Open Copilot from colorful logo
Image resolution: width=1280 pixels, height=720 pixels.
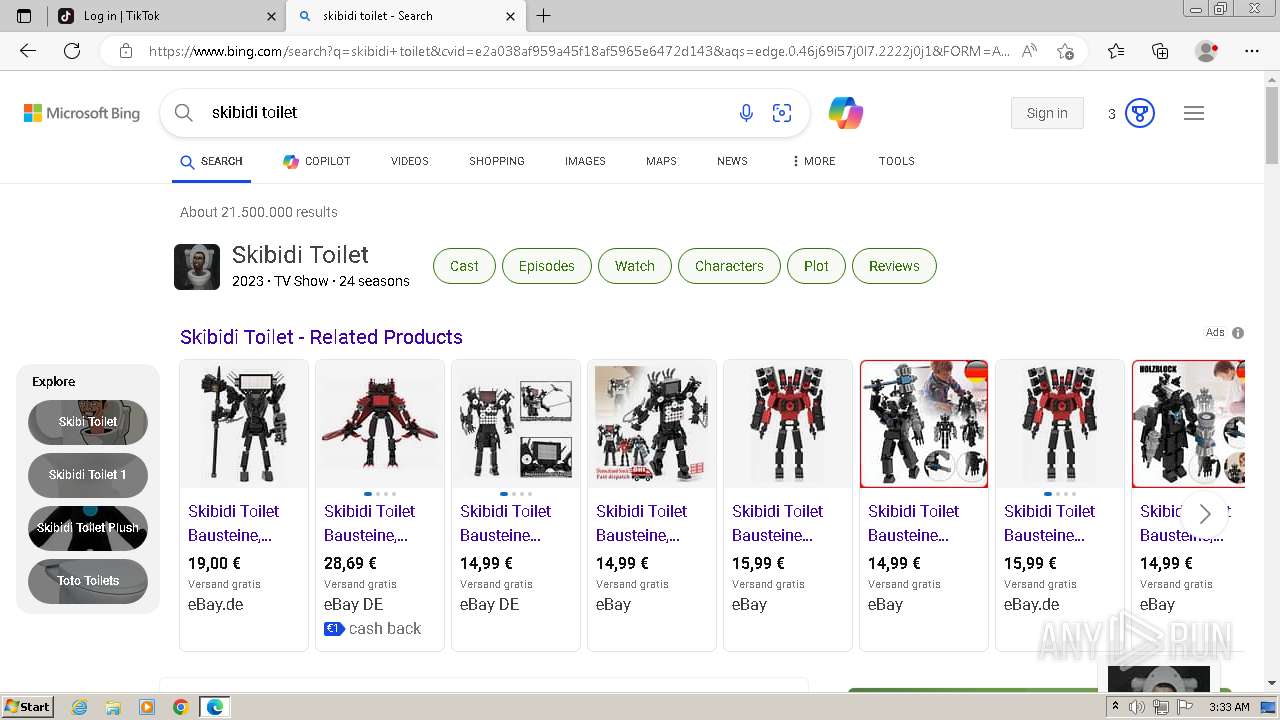[846, 113]
